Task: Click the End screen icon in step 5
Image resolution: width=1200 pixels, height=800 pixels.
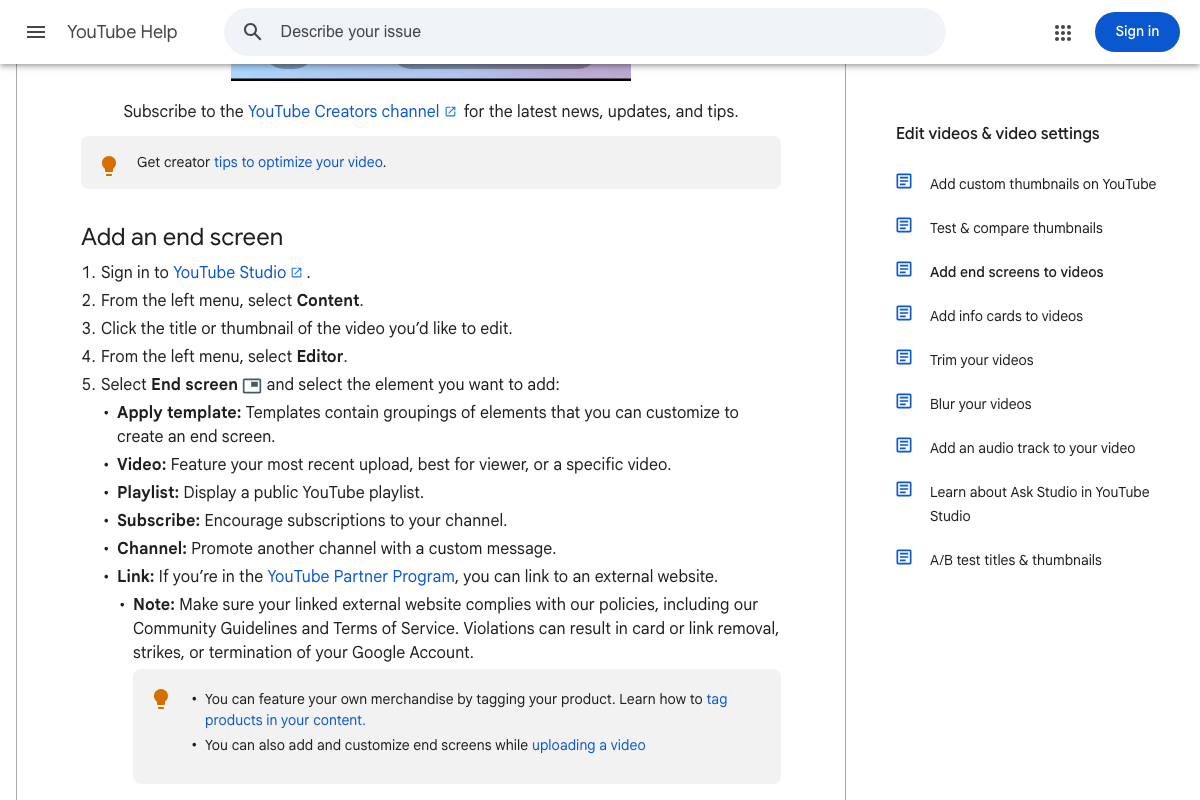Action: pos(252,385)
